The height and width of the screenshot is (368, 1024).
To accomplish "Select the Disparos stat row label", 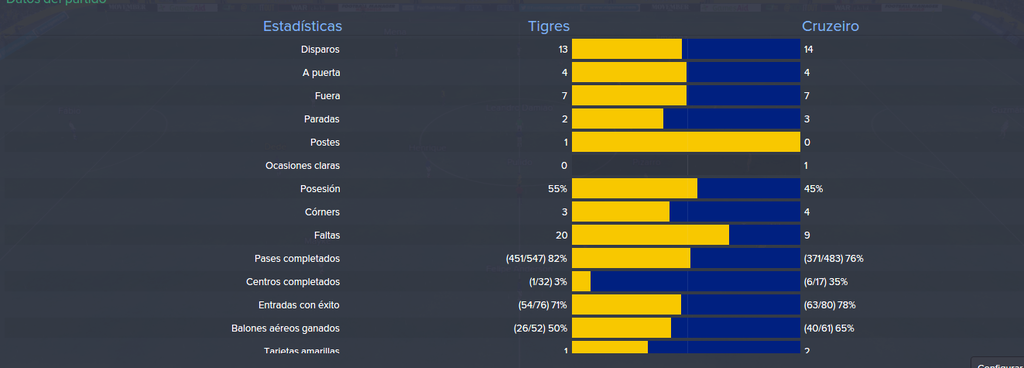I will click(x=320, y=50).
